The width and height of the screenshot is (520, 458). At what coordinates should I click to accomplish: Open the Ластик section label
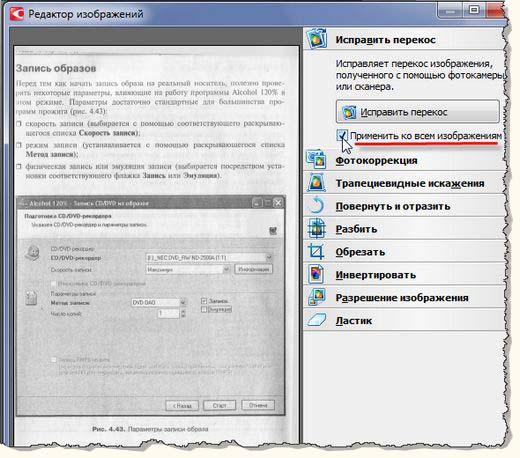353,321
